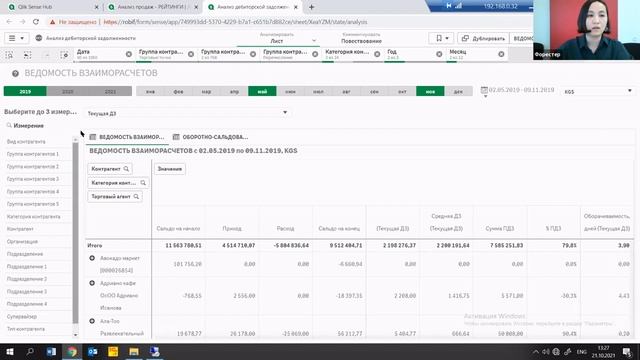Toggle year 2020 filter

click(x=68, y=91)
